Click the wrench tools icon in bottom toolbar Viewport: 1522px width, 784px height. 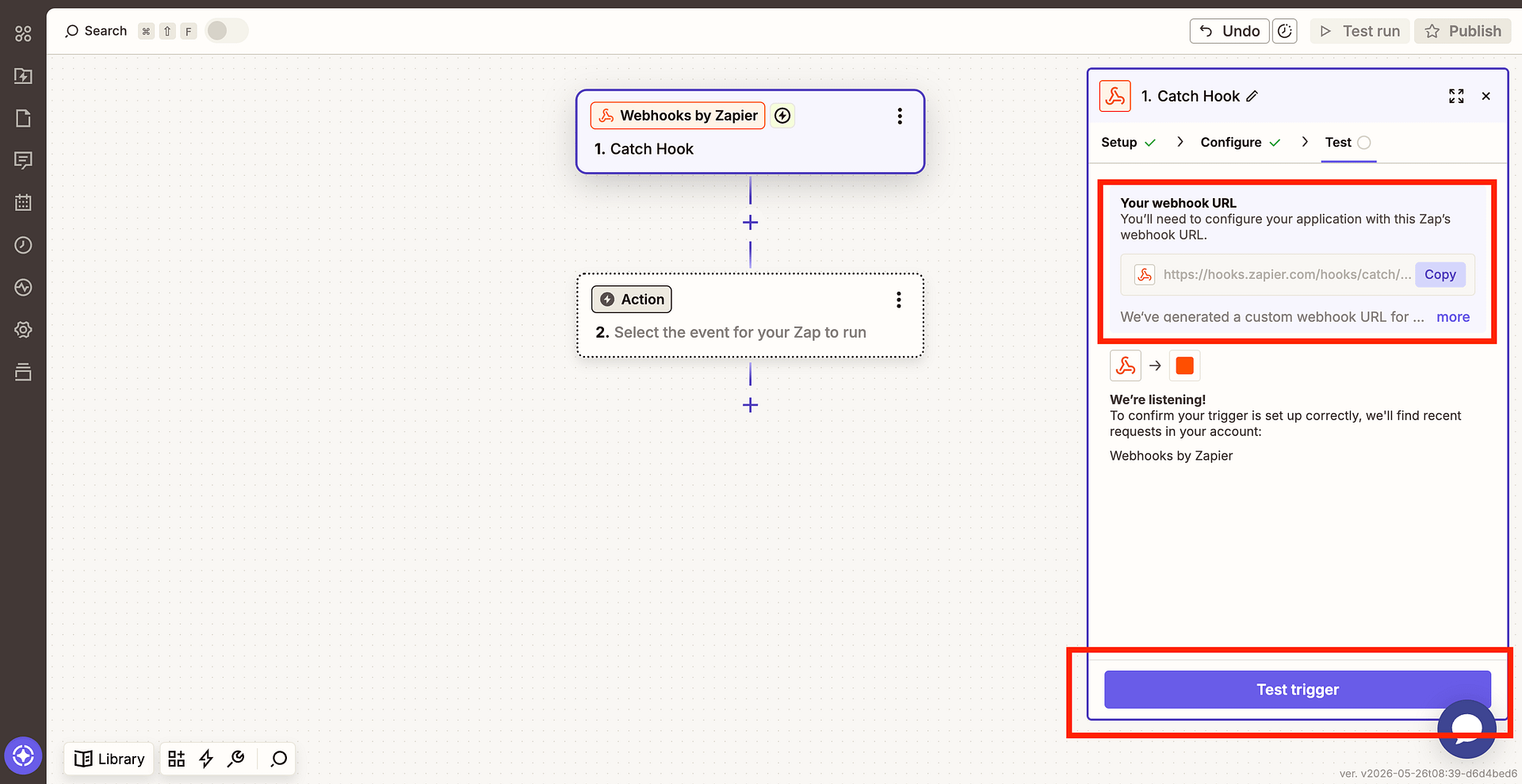coord(235,759)
